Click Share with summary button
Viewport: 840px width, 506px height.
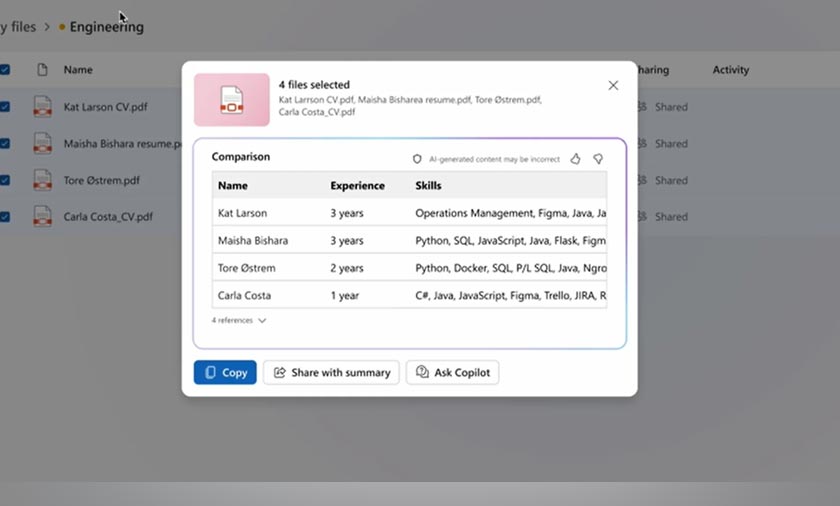click(331, 373)
